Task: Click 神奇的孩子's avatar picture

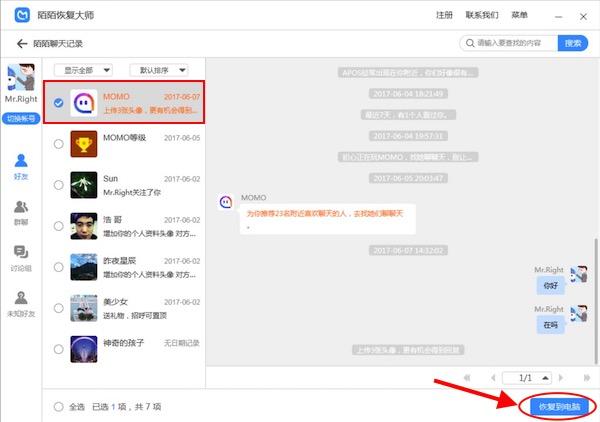Action: click(84, 349)
